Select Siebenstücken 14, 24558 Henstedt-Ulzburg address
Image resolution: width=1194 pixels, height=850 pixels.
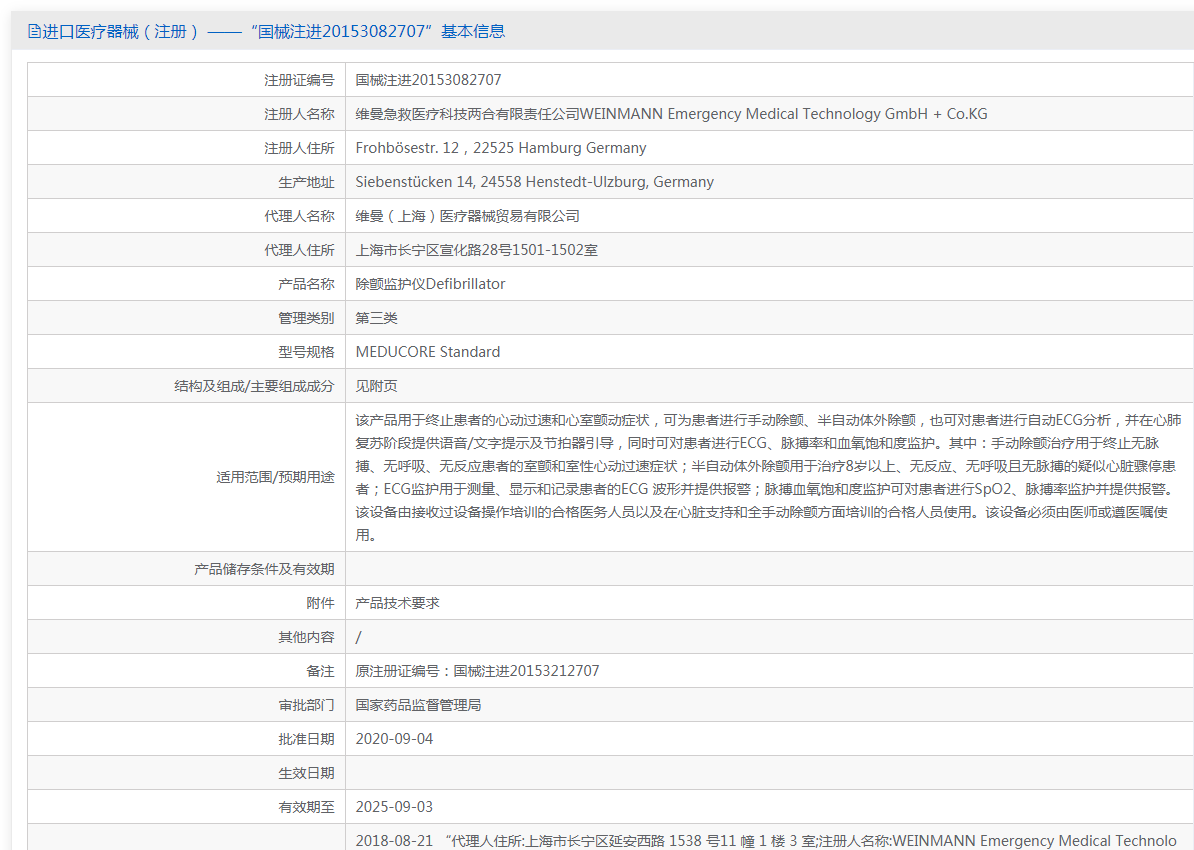pos(535,182)
